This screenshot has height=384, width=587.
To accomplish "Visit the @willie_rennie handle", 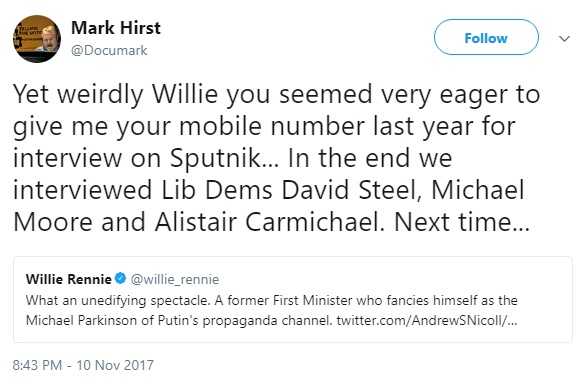I will point(174,280).
